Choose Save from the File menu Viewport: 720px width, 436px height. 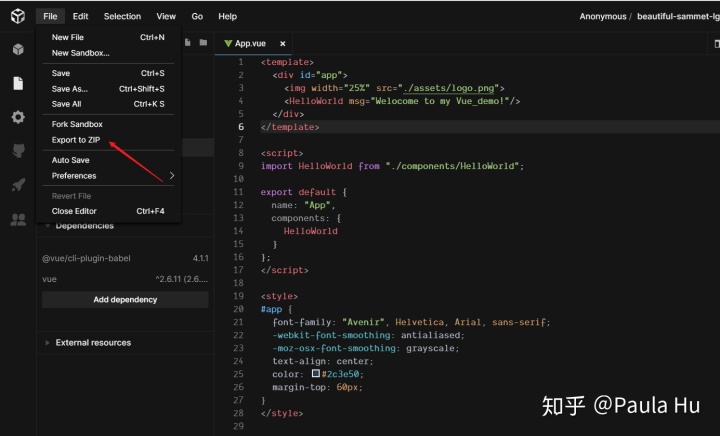coord(108,73)
